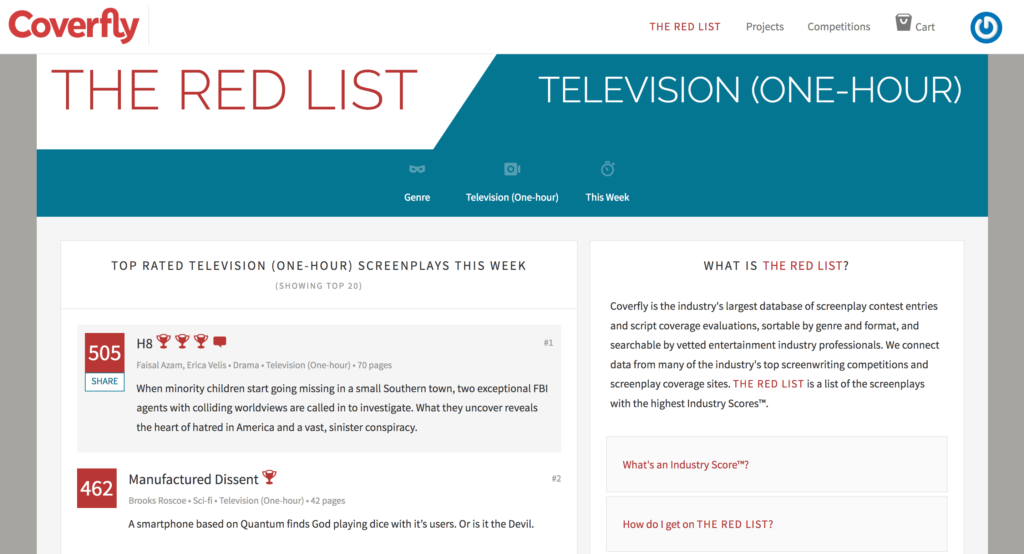Open THE RED LIST in top navigation
Viewport: 1024px width, 554px height.
(x=684, y=27)
